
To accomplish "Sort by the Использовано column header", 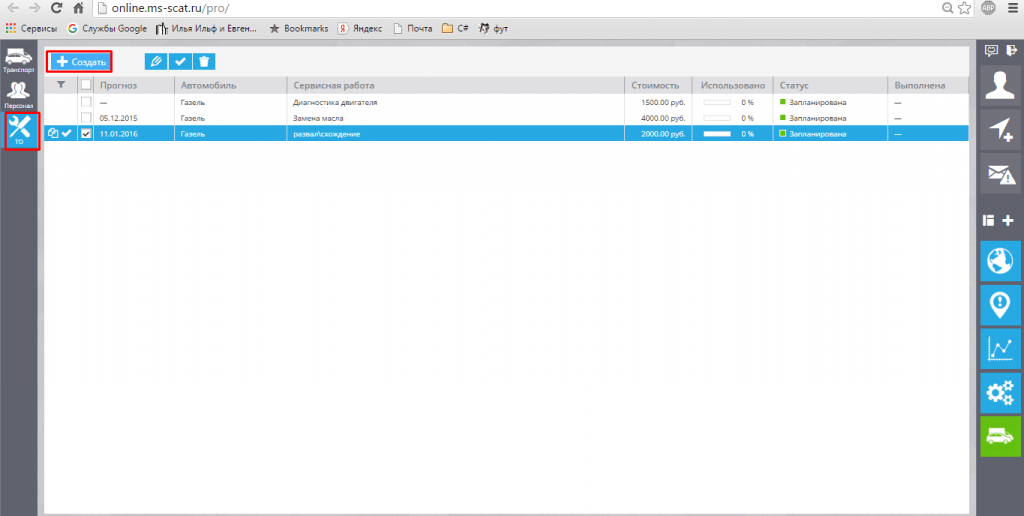I will click(x=733, y=85).
